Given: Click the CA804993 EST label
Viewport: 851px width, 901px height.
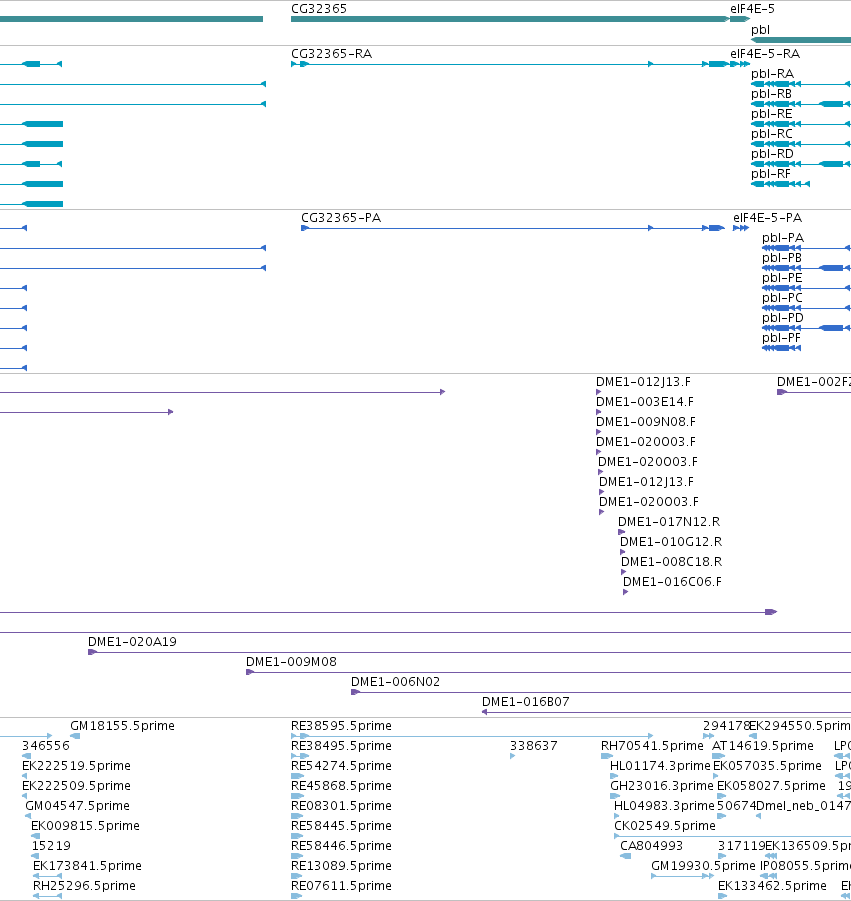Looking at the screenshot, I should (652, 846).
